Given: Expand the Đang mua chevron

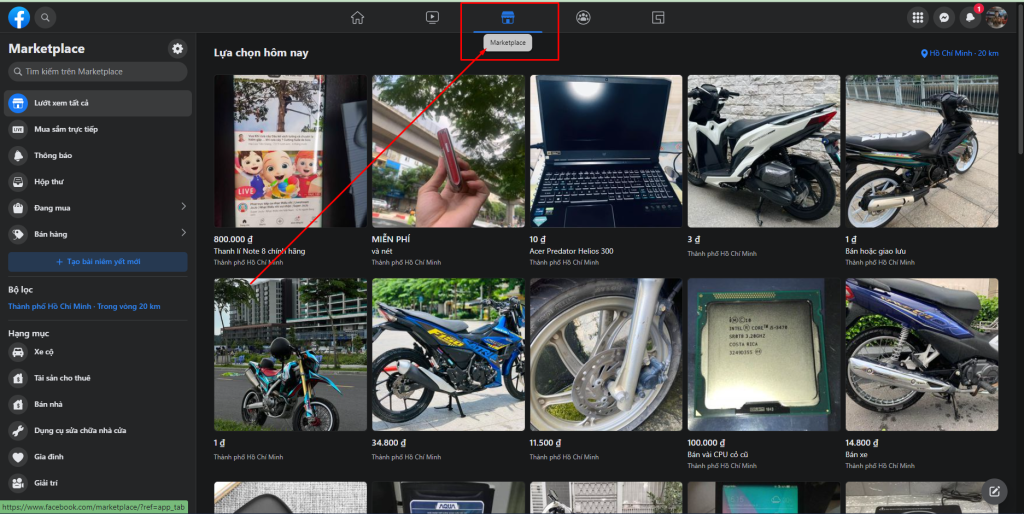Looking at the screenshot, I should [183, 207].
